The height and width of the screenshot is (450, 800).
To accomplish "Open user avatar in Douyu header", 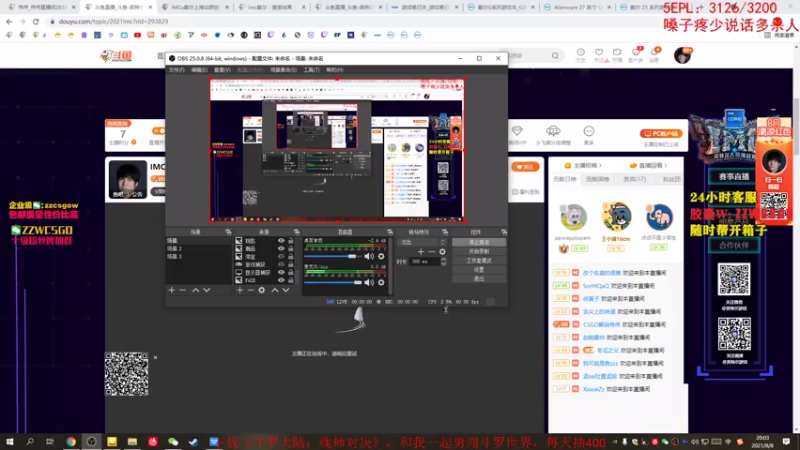I will tap(682, 55).
